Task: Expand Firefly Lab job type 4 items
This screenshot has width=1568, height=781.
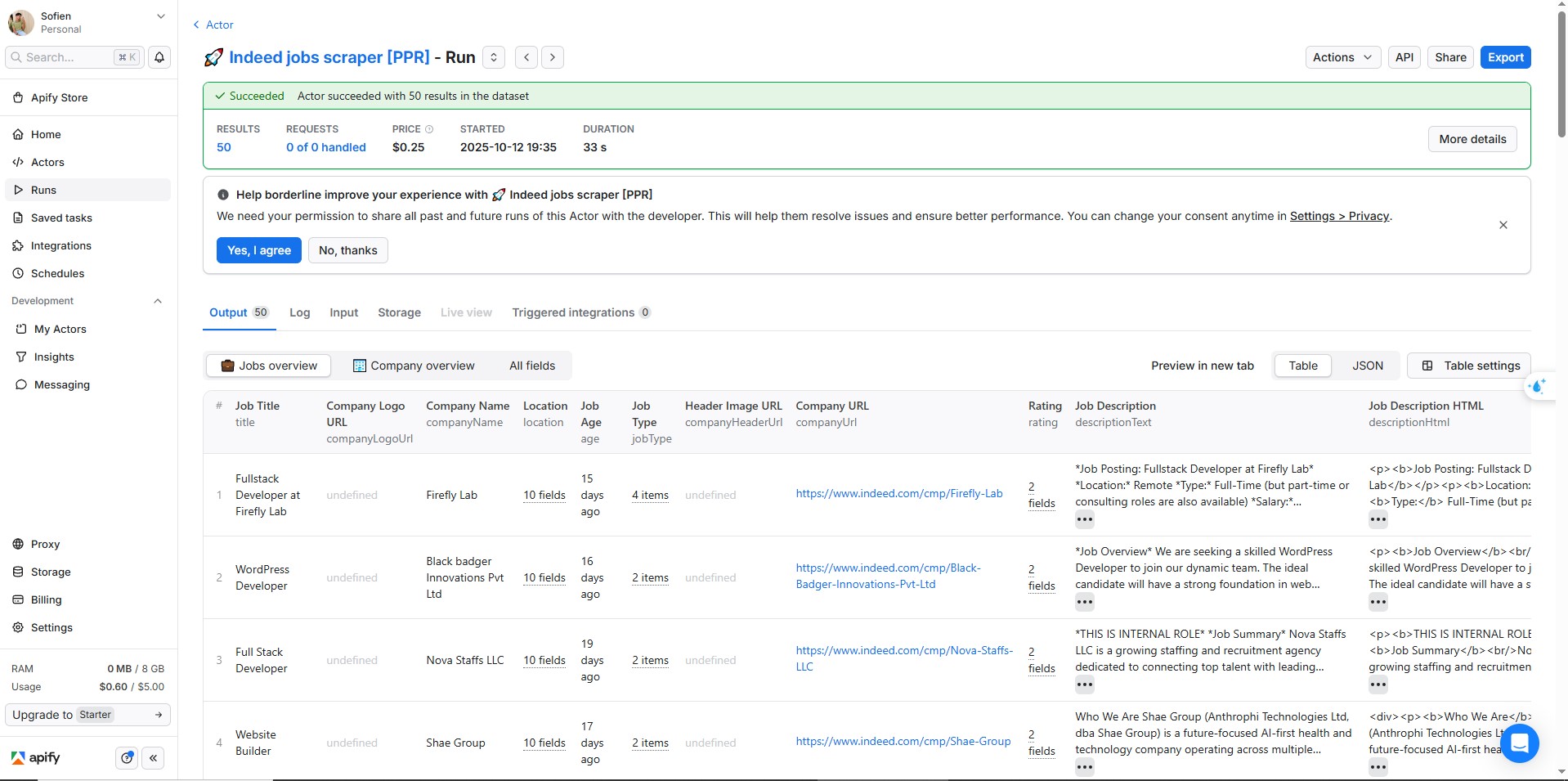Action: click(x=650, y=495)
